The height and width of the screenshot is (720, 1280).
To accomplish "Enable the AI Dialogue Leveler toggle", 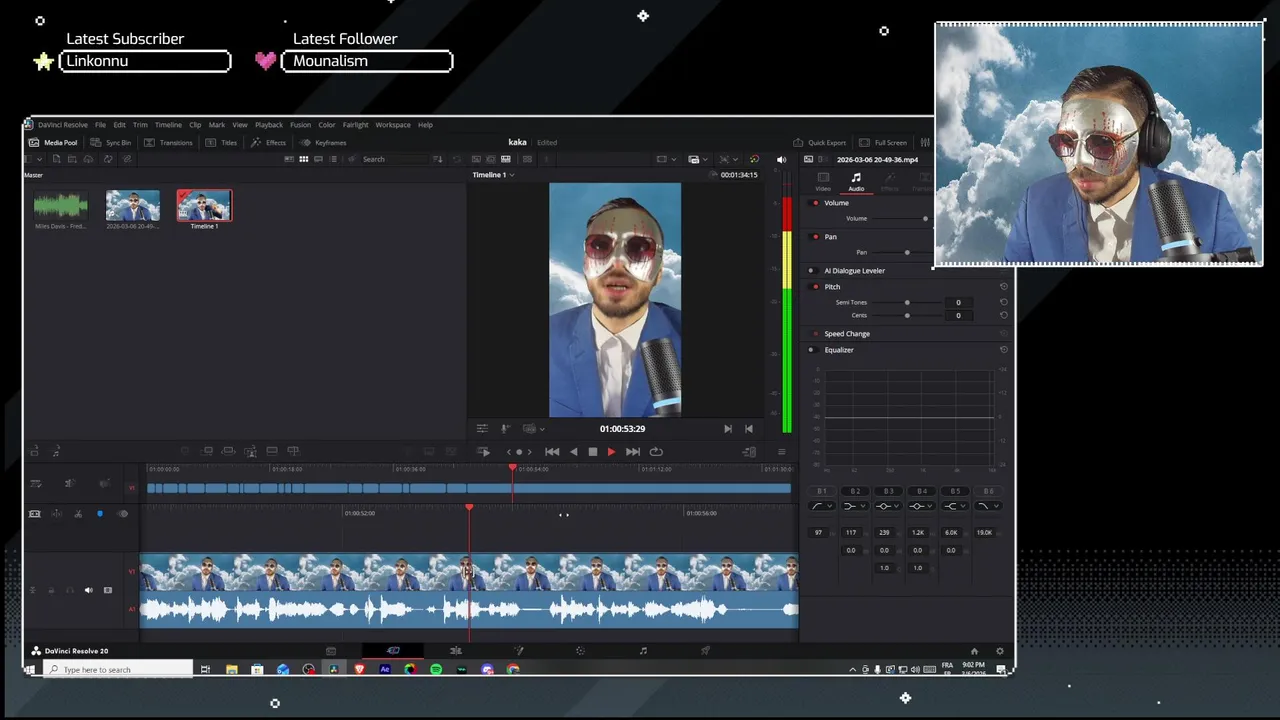I will [812, 271].
